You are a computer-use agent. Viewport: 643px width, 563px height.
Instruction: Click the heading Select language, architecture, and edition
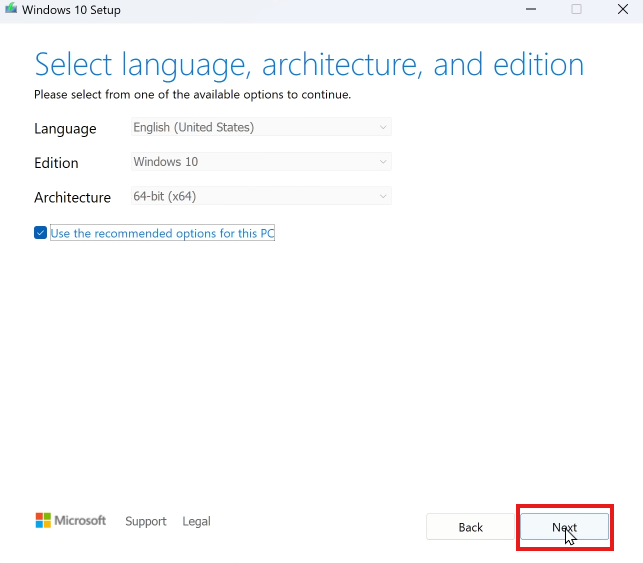(x=309, y=65)
